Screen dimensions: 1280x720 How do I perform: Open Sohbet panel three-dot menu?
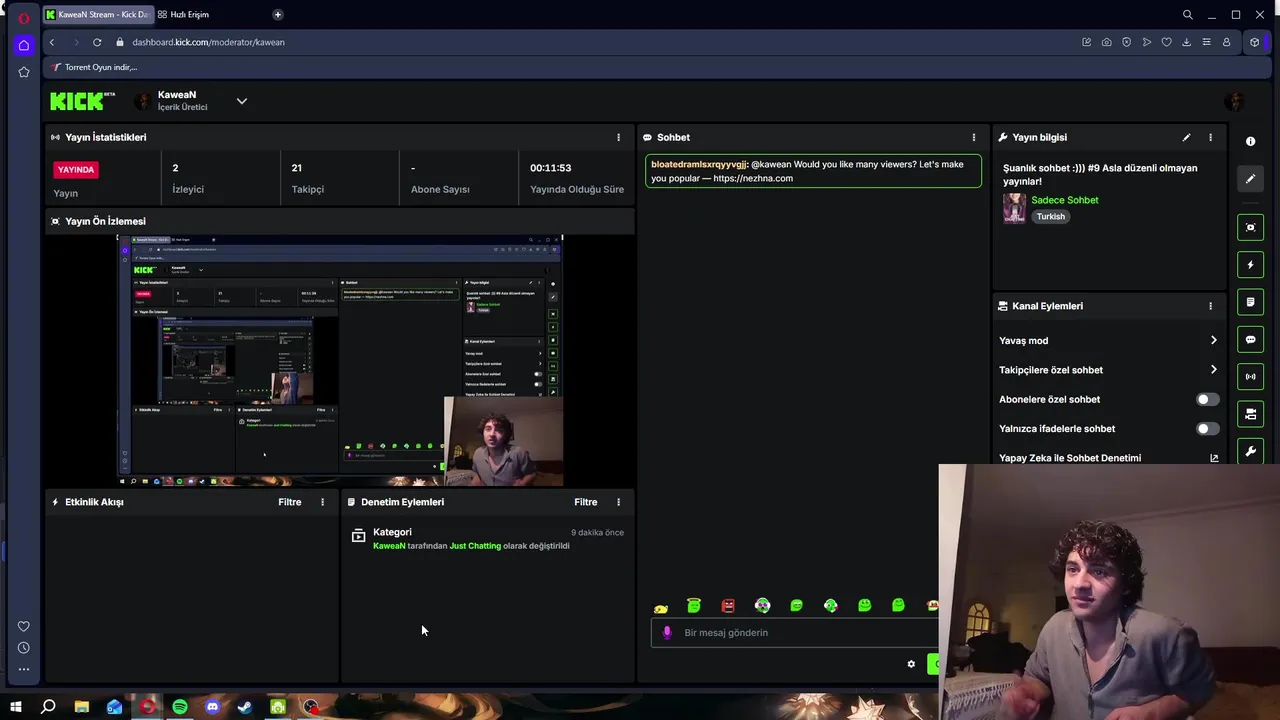(x=974, y=137)
